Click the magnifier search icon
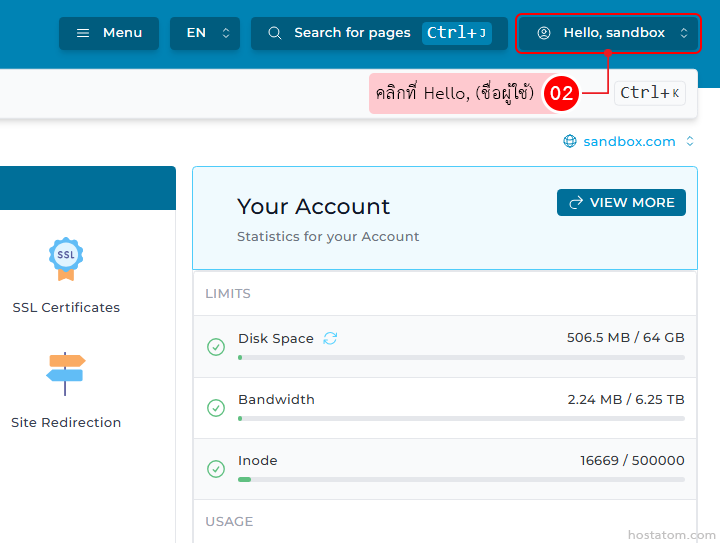 tap(275, 33)
